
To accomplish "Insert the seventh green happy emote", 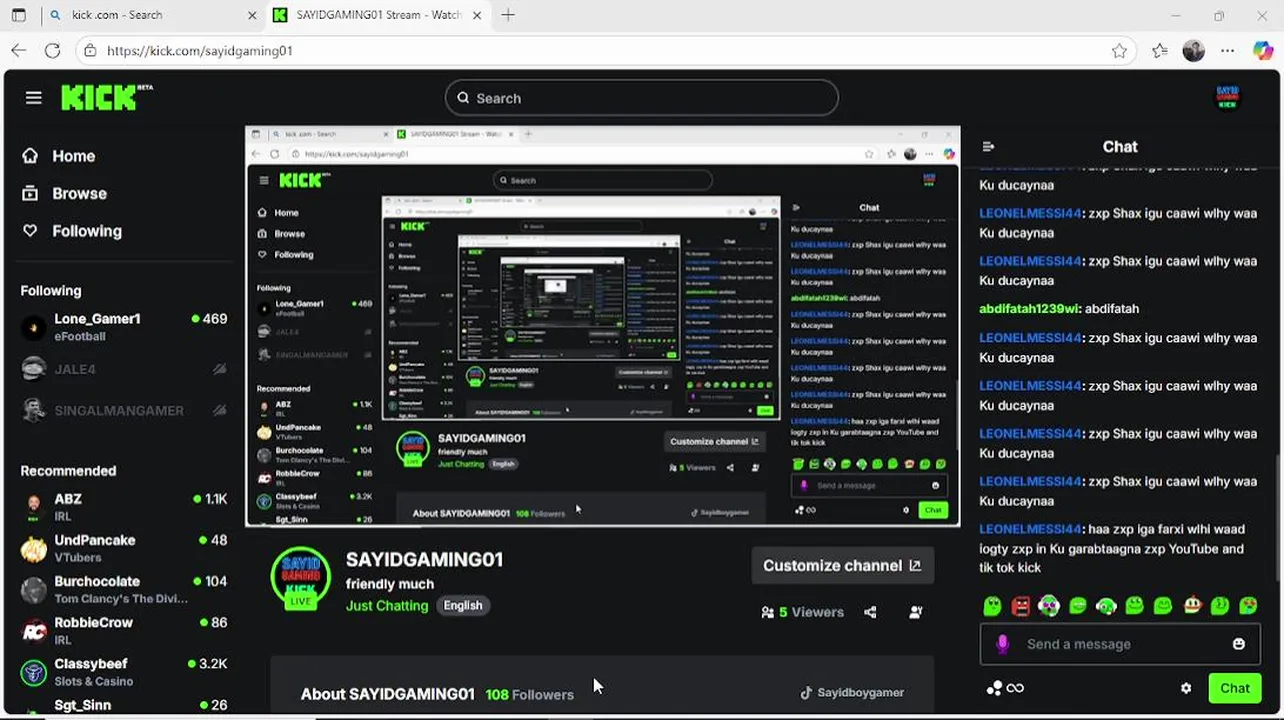I will click(x=1163, y=605).
